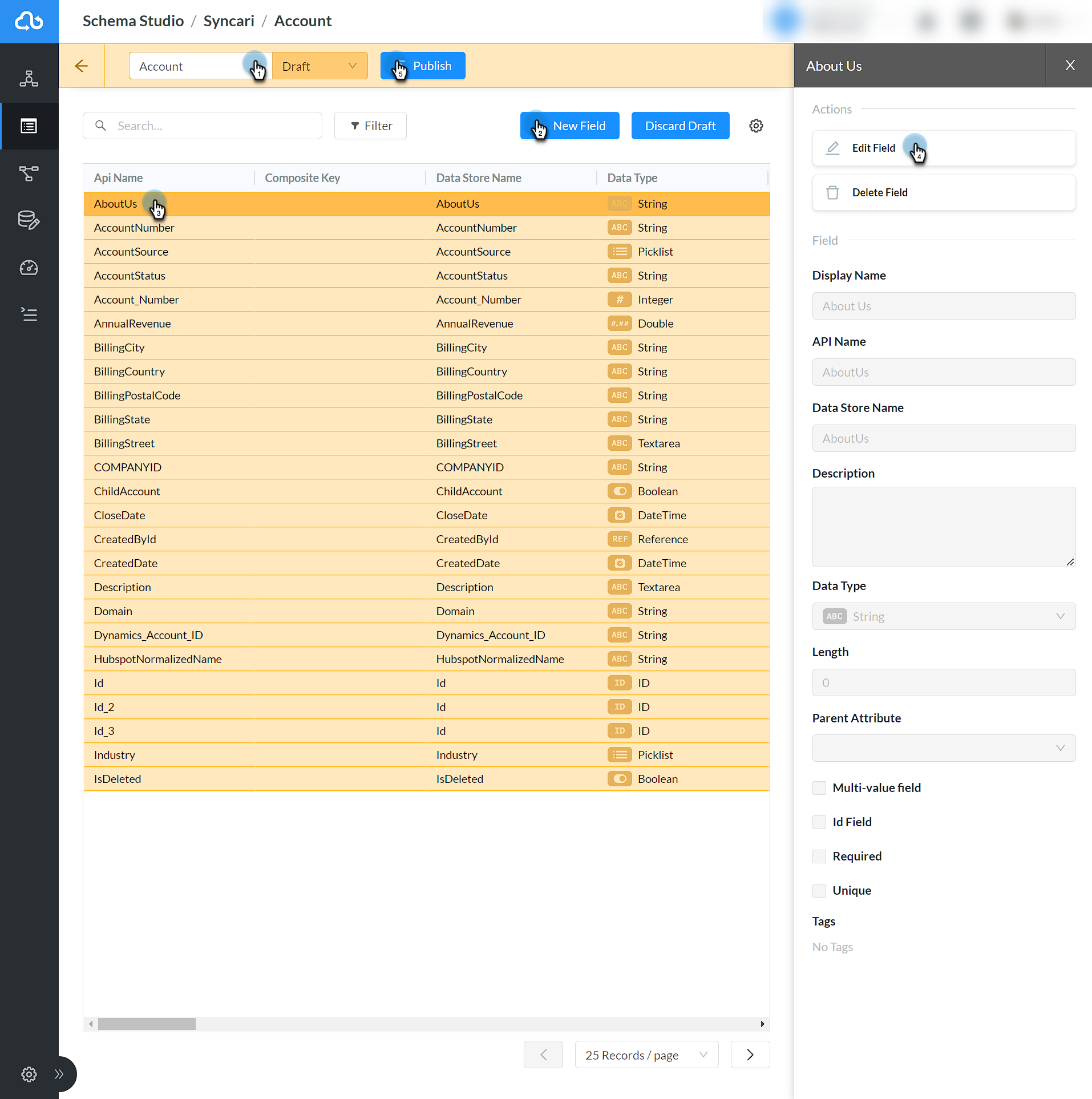Open the Account entity dropdown
Viewport: 1092px width, 1099px height.
(x=200, y=66)
